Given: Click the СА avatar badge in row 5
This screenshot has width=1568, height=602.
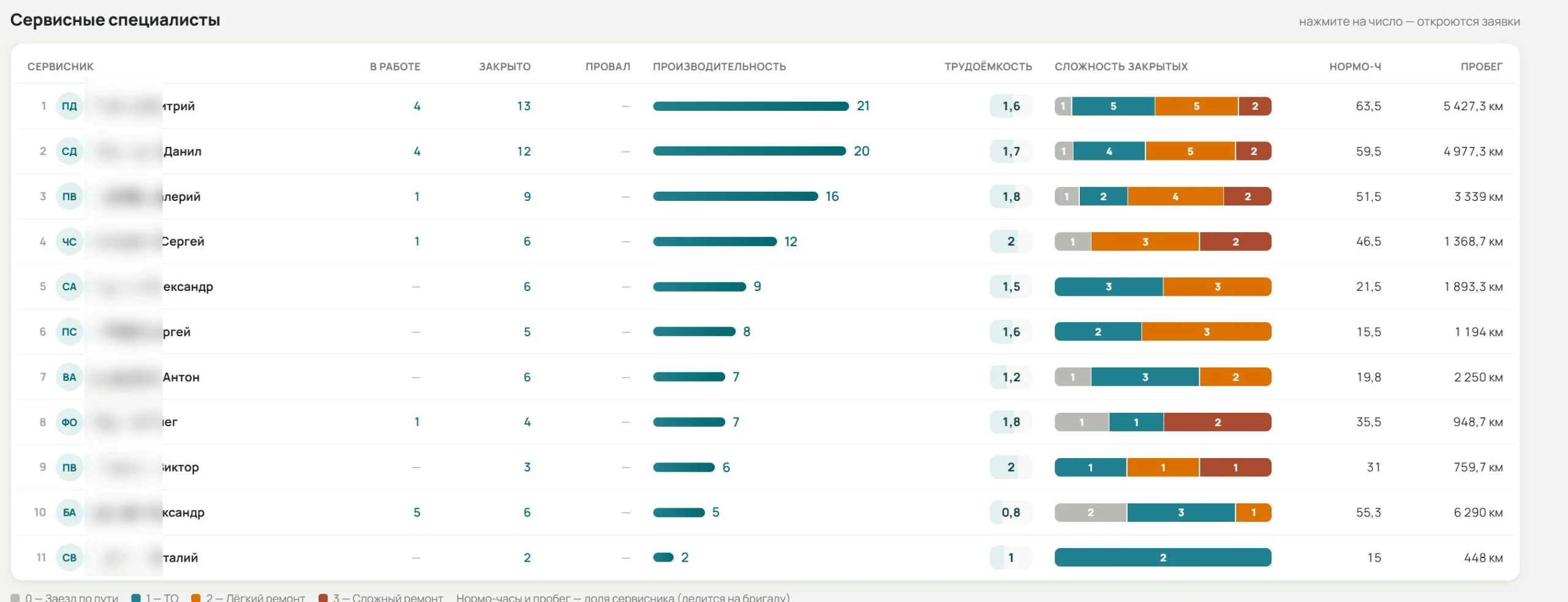Looking at the screenshot, I should pos(69,287).
